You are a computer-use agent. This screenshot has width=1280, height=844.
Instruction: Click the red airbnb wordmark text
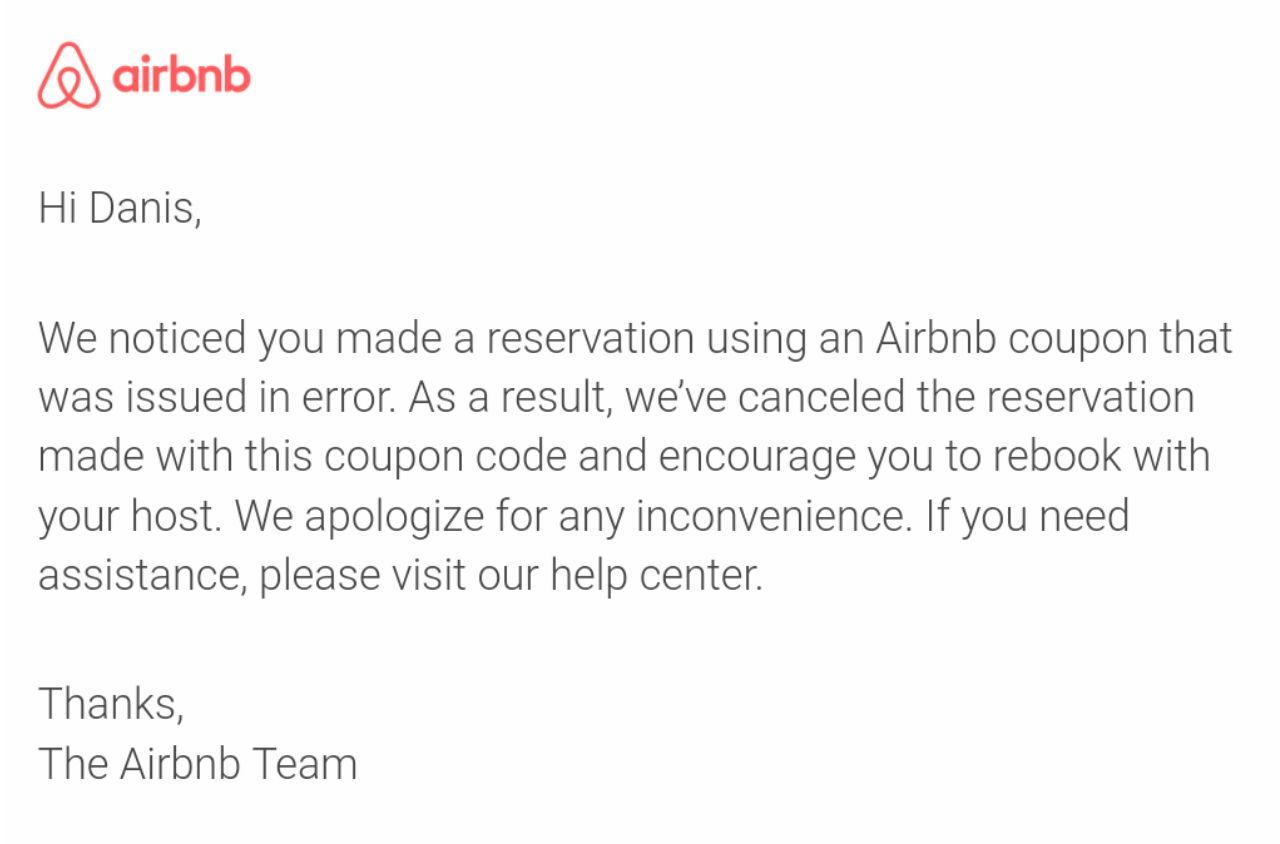coord(181,75)
